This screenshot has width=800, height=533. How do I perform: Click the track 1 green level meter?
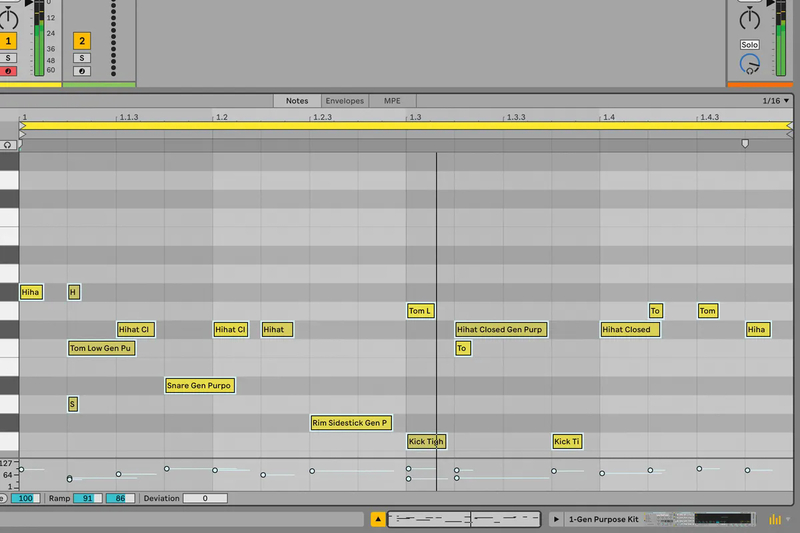39,38
